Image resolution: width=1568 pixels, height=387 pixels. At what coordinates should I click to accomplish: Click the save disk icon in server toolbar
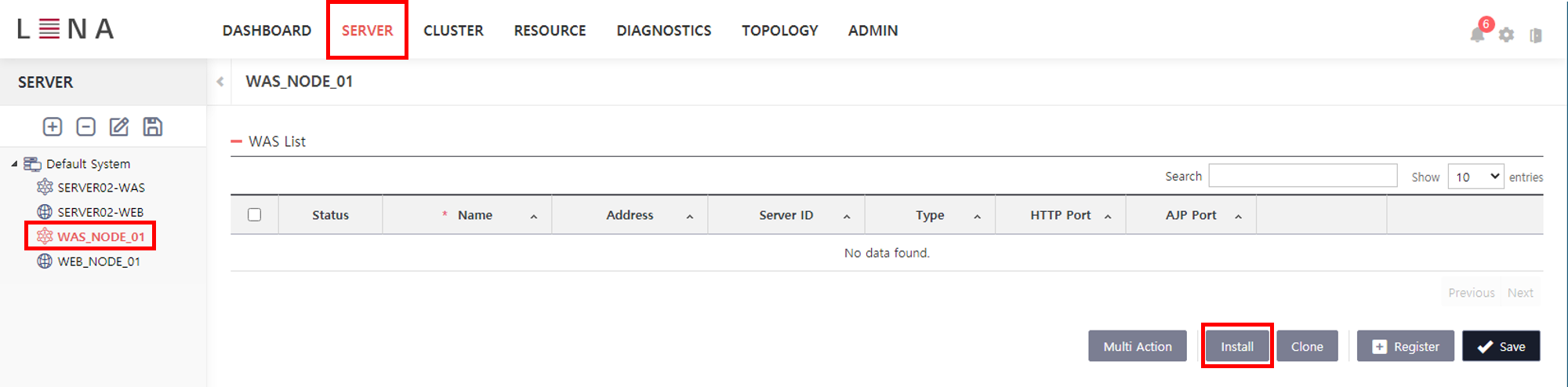pos(153,127)
